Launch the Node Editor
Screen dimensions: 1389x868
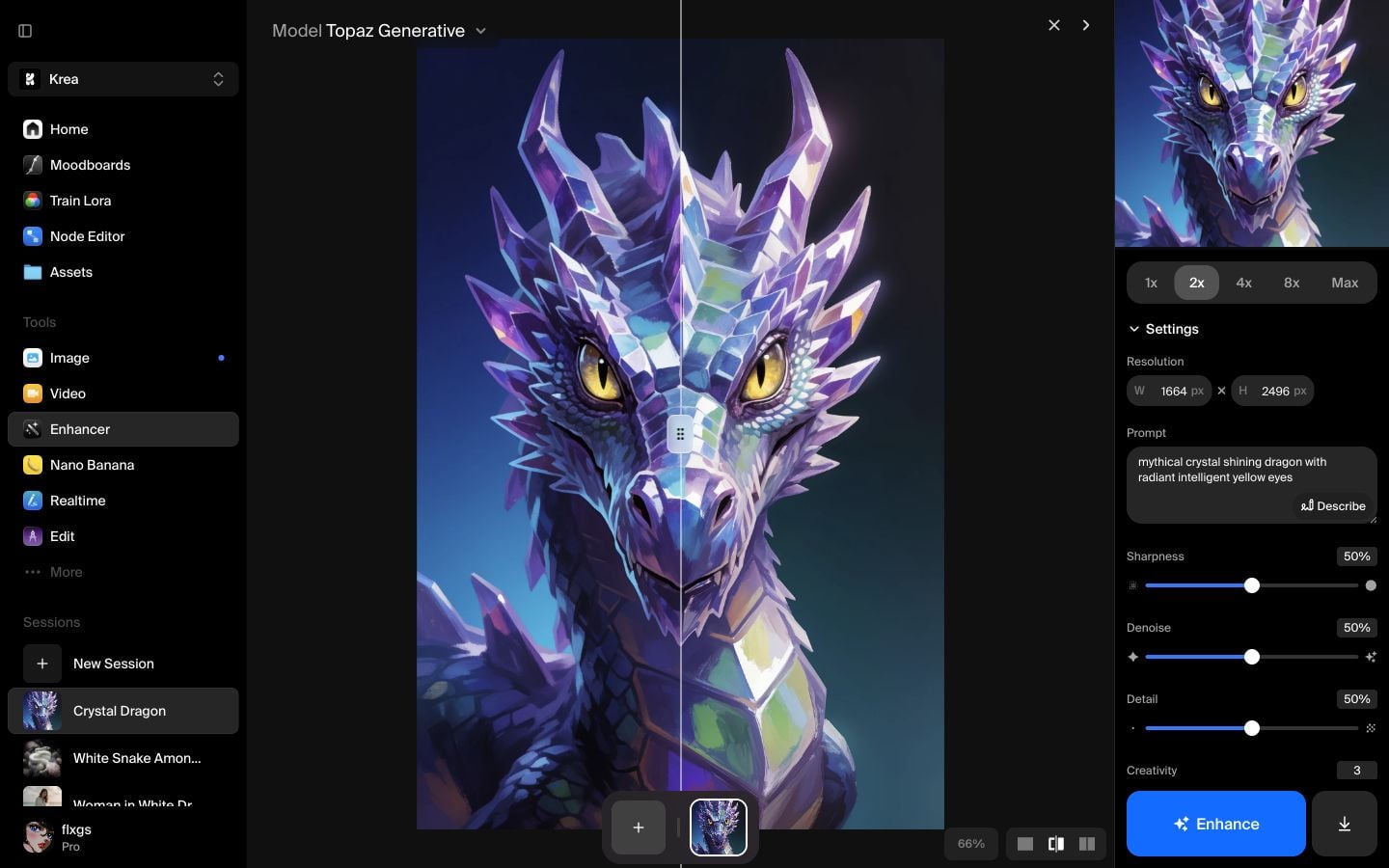tap(123, 236)
